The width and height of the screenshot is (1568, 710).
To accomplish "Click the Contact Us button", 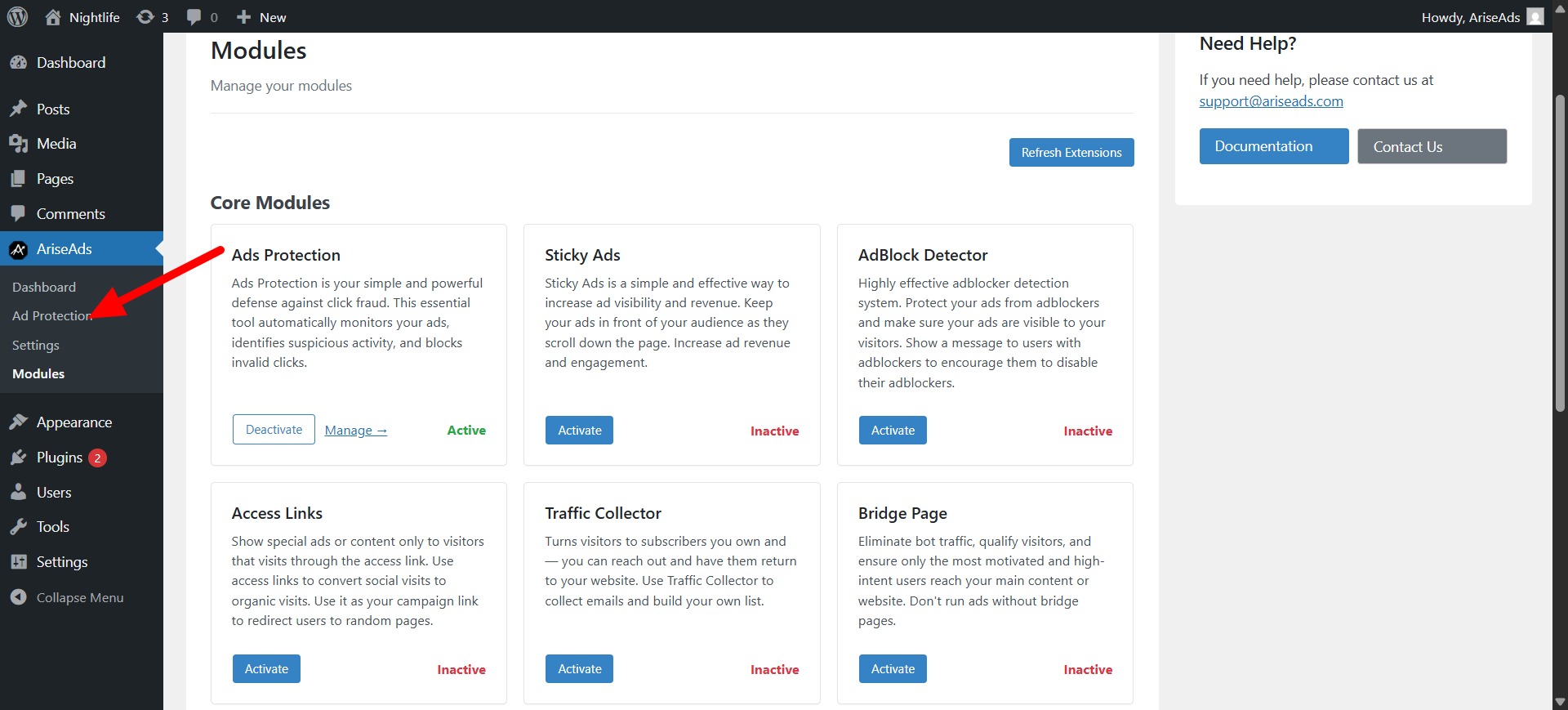I will click(1432, 146).
